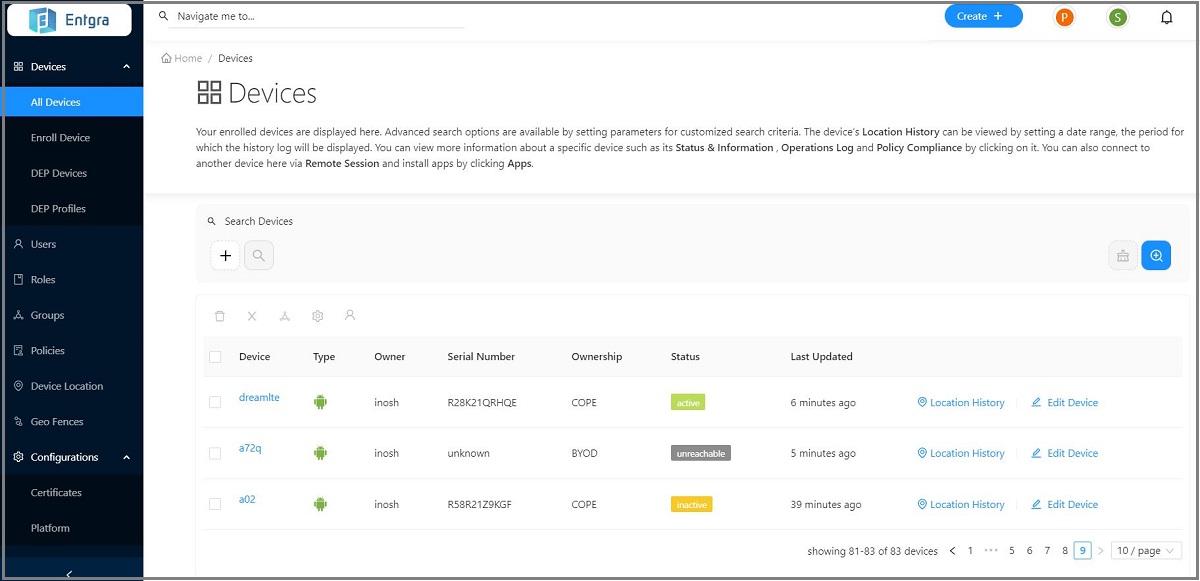Click the user icon in table toolbar

350,315
